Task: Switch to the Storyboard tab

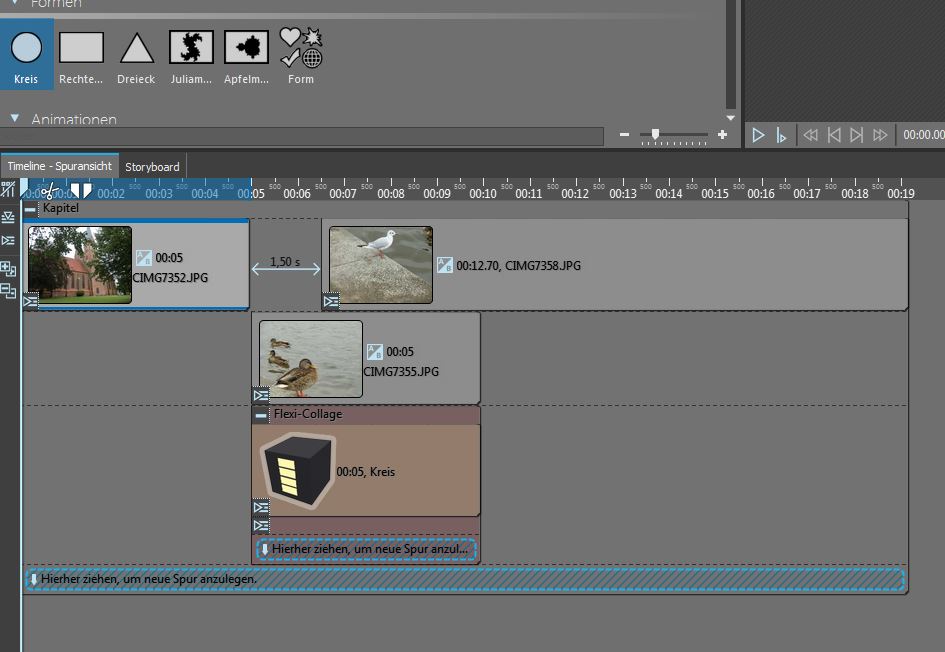Action: (152, 167)
